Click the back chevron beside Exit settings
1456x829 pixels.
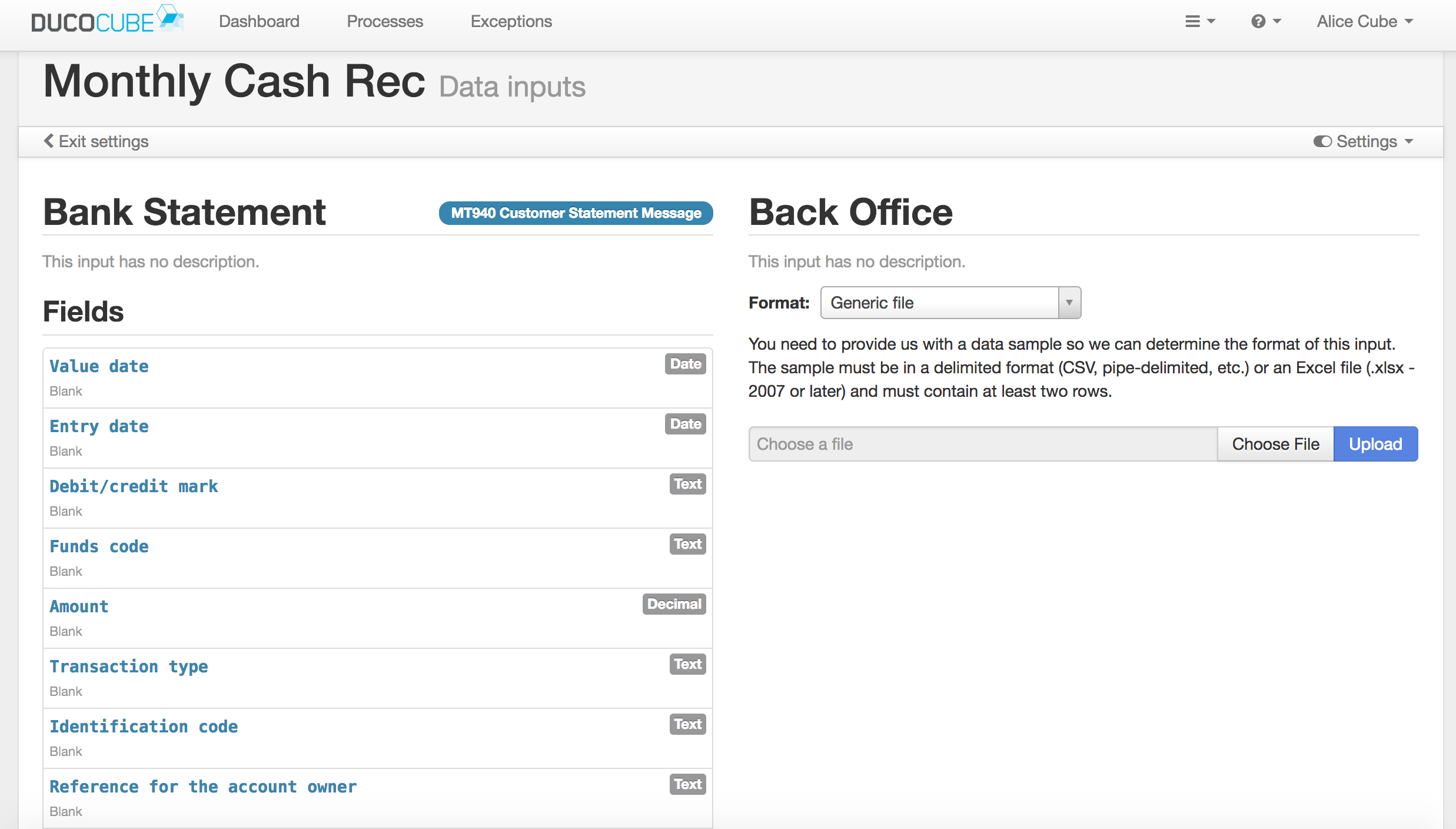point(49,141)
